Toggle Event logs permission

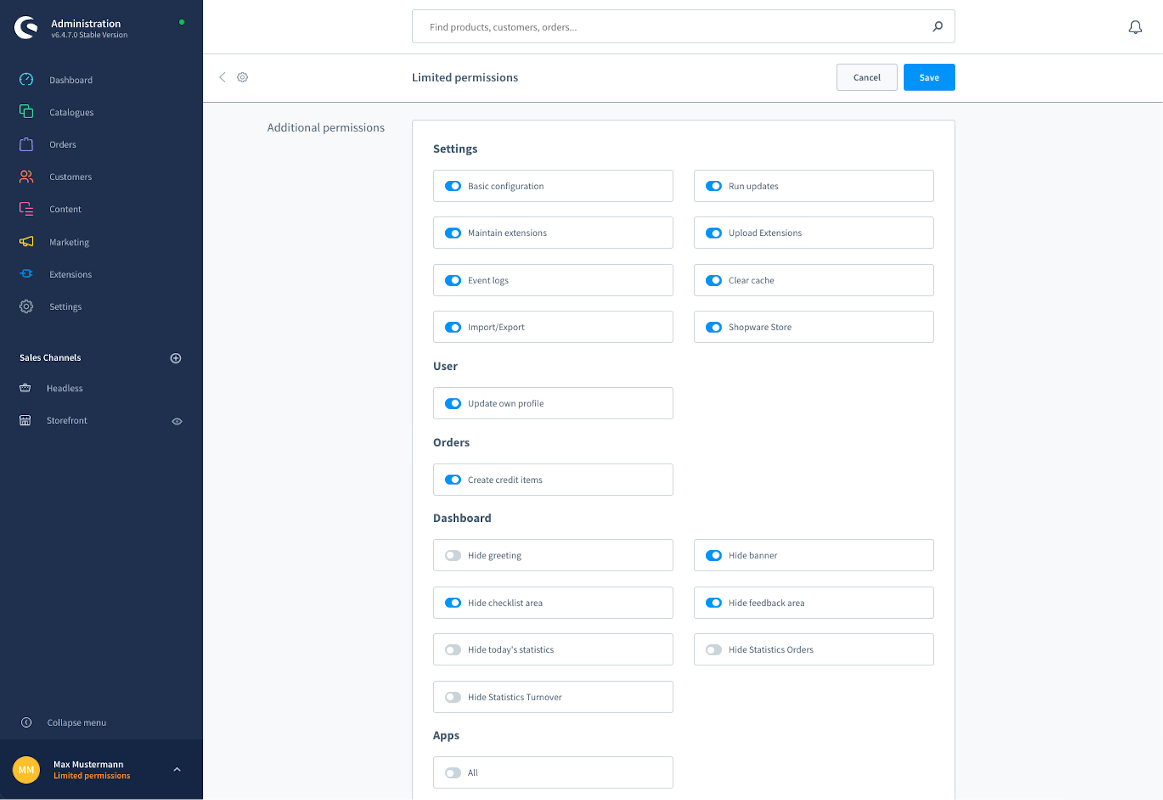click(452, 280)
